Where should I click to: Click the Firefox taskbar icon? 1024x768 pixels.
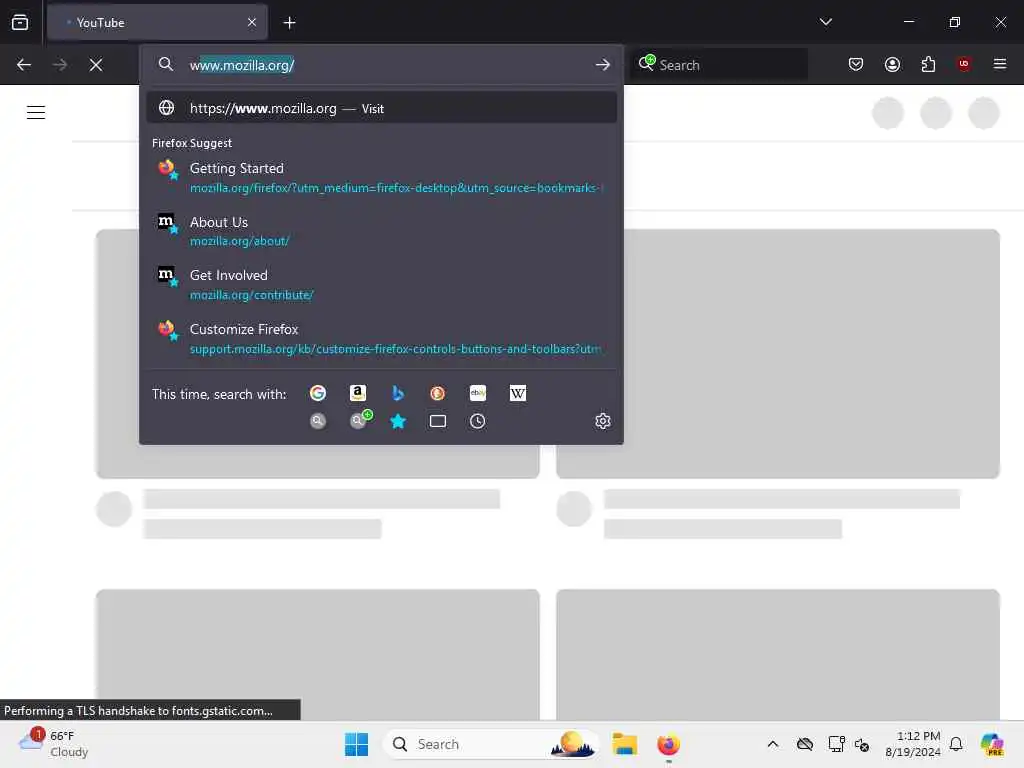tap(668, 744)
